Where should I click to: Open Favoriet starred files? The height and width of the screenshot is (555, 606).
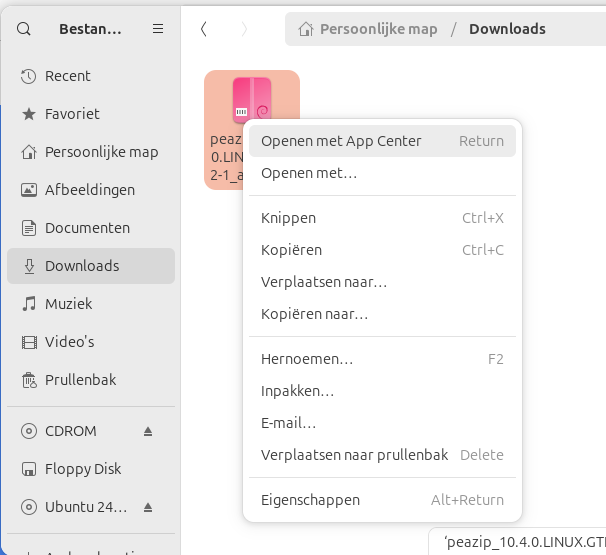pos(72,114)
